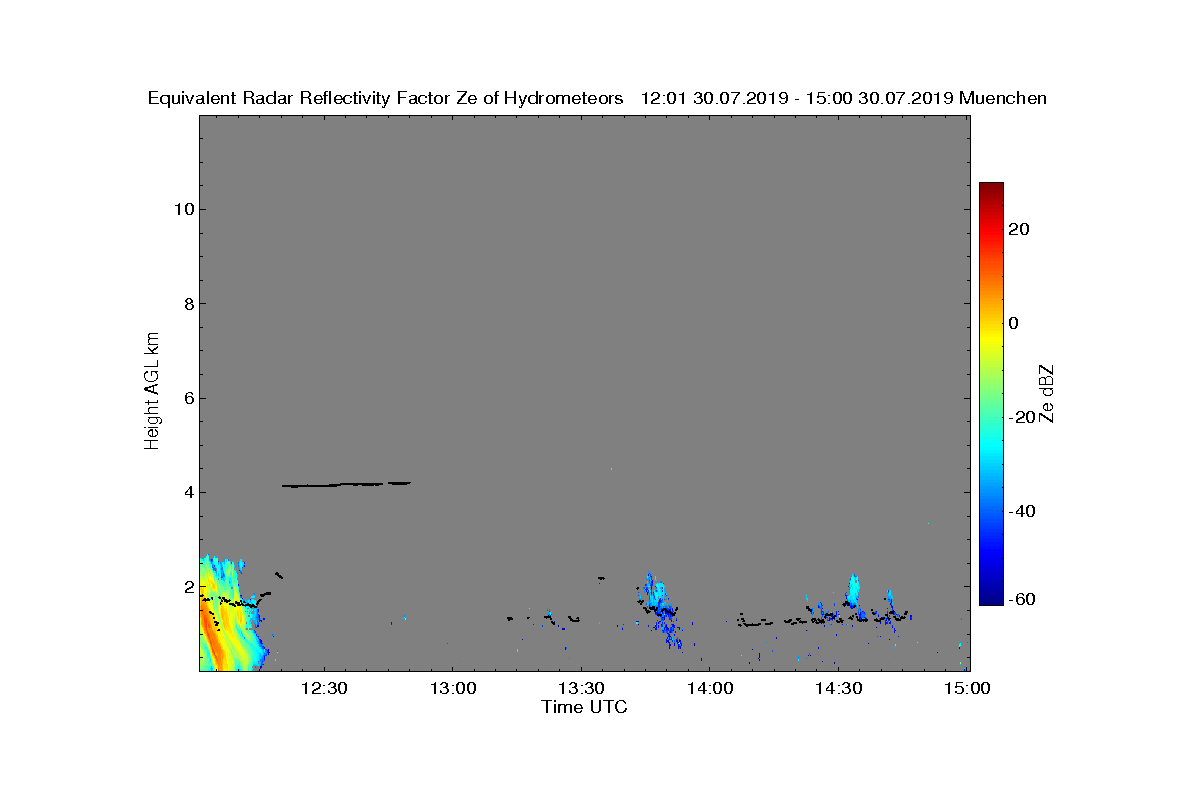Click the station name 'Muenchen' in title

(1003, 98)
